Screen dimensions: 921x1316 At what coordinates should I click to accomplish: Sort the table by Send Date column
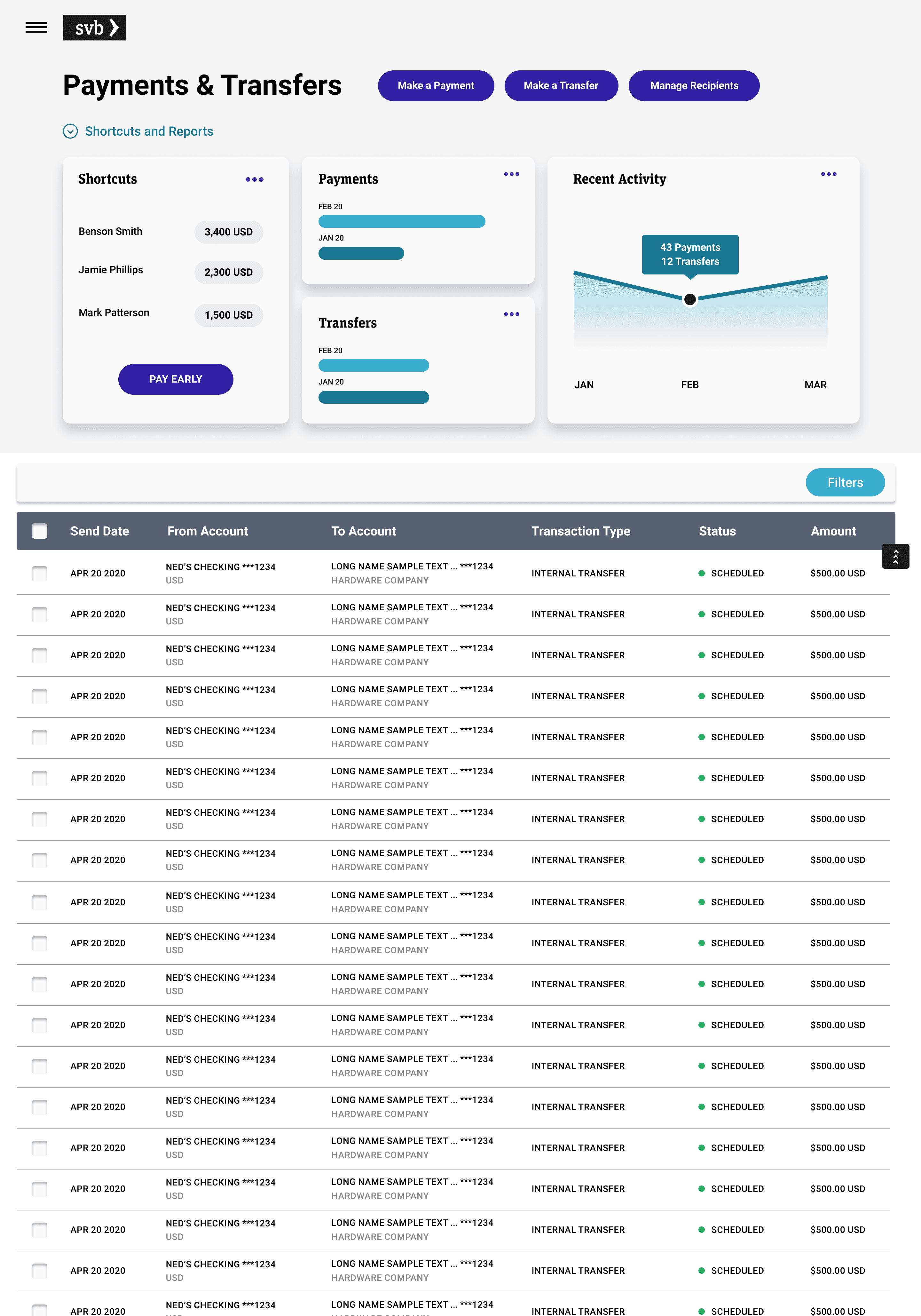pos(100,531)
